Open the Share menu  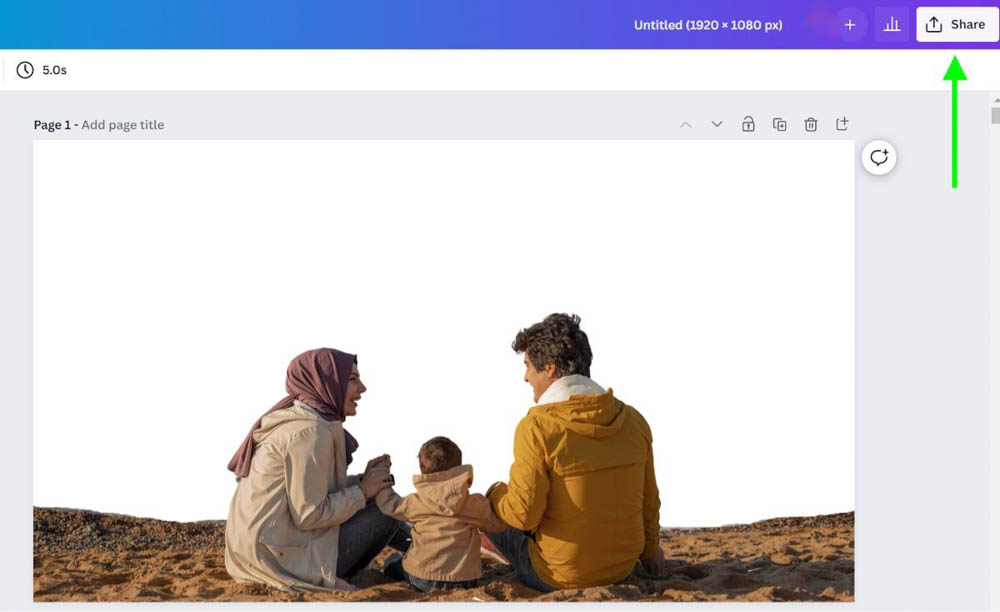click(x=957, y=25)
